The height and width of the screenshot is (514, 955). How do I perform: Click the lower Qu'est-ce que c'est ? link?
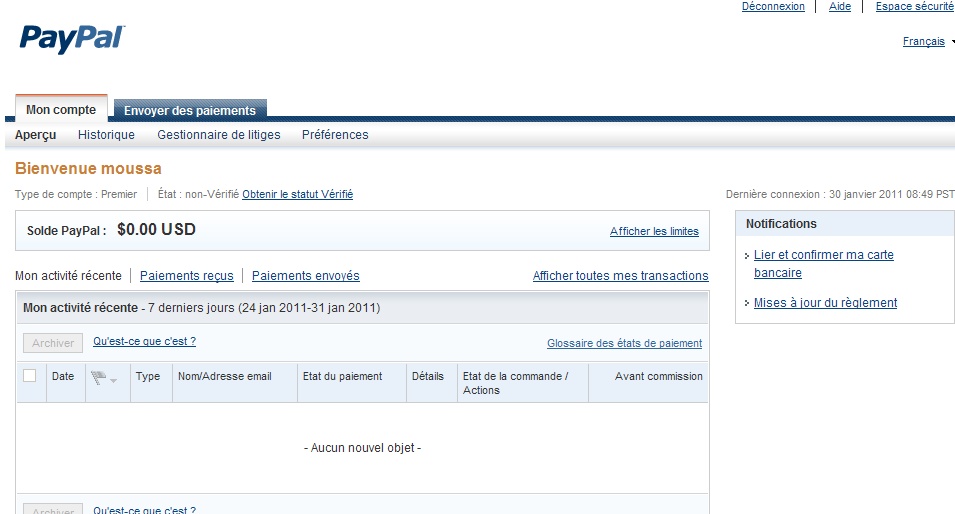point(144,510)
